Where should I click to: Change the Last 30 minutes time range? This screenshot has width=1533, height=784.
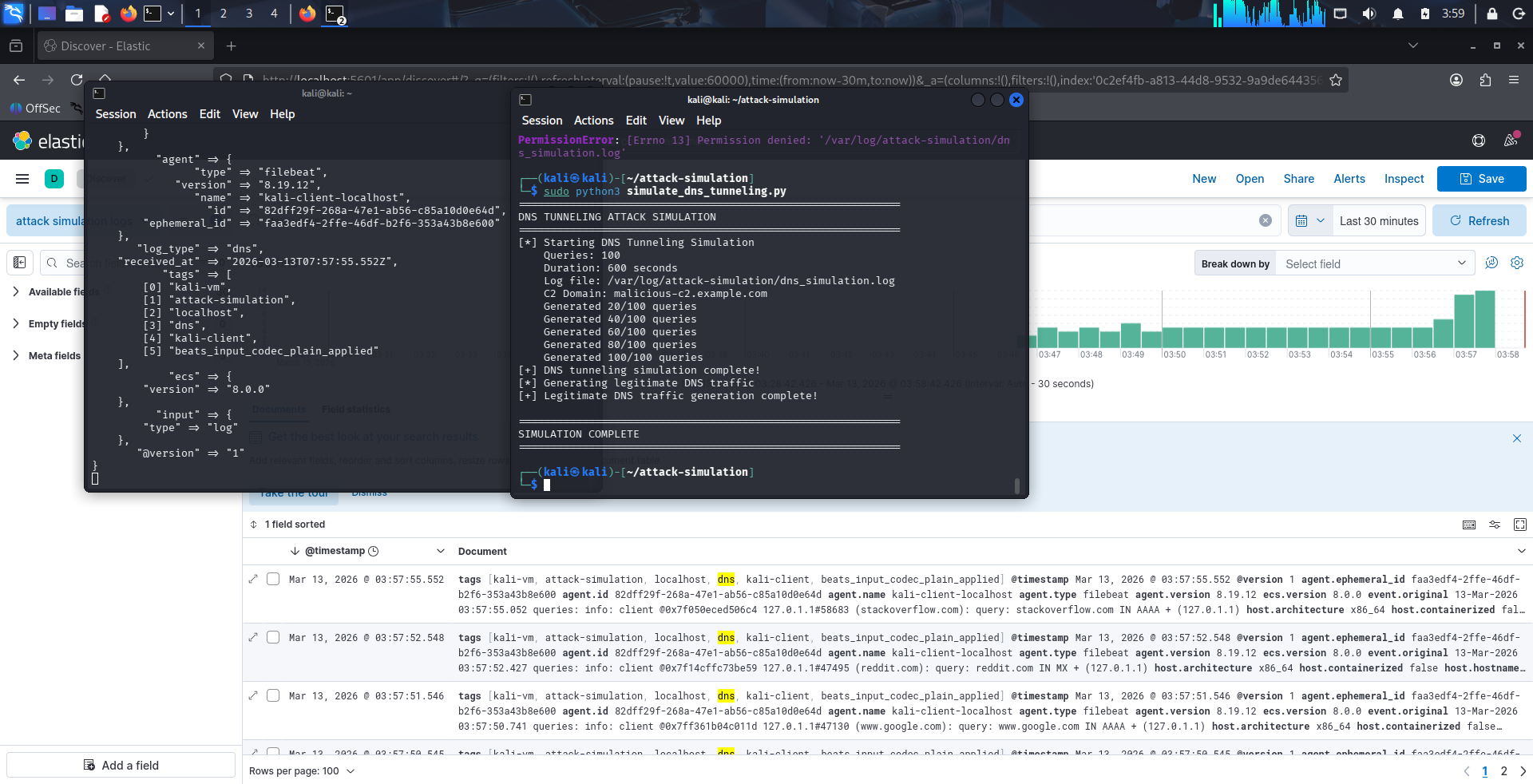[x=1379, y=221]
